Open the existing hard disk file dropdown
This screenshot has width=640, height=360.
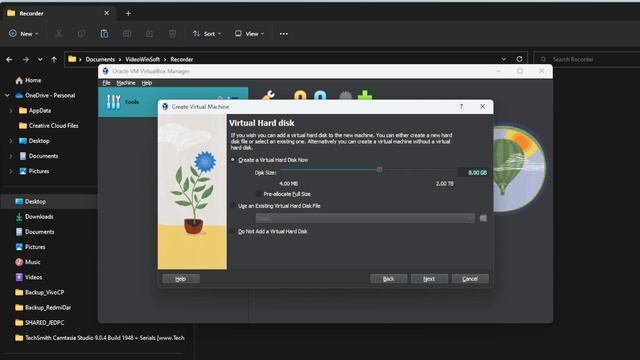click(365, 218)
